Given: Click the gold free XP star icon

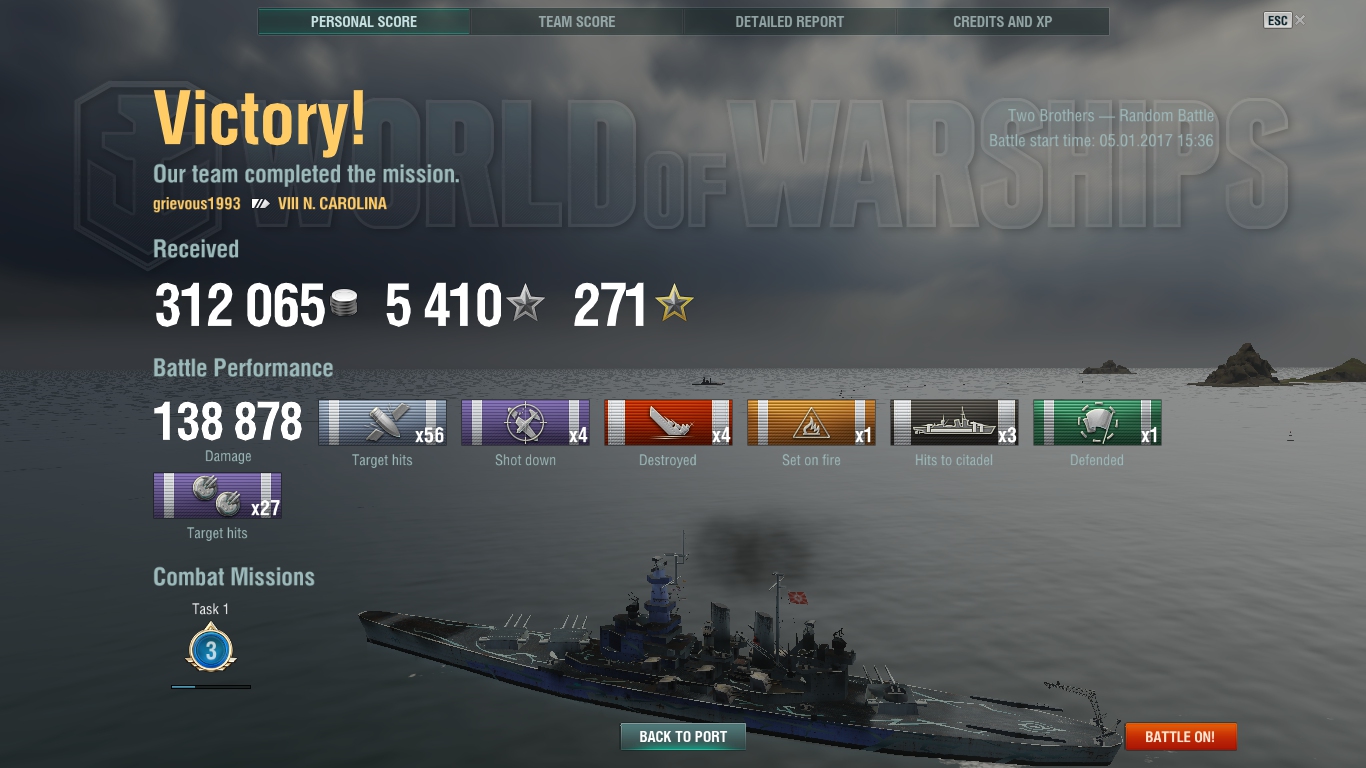Looking at the screenshot, I should pos(674,304).
